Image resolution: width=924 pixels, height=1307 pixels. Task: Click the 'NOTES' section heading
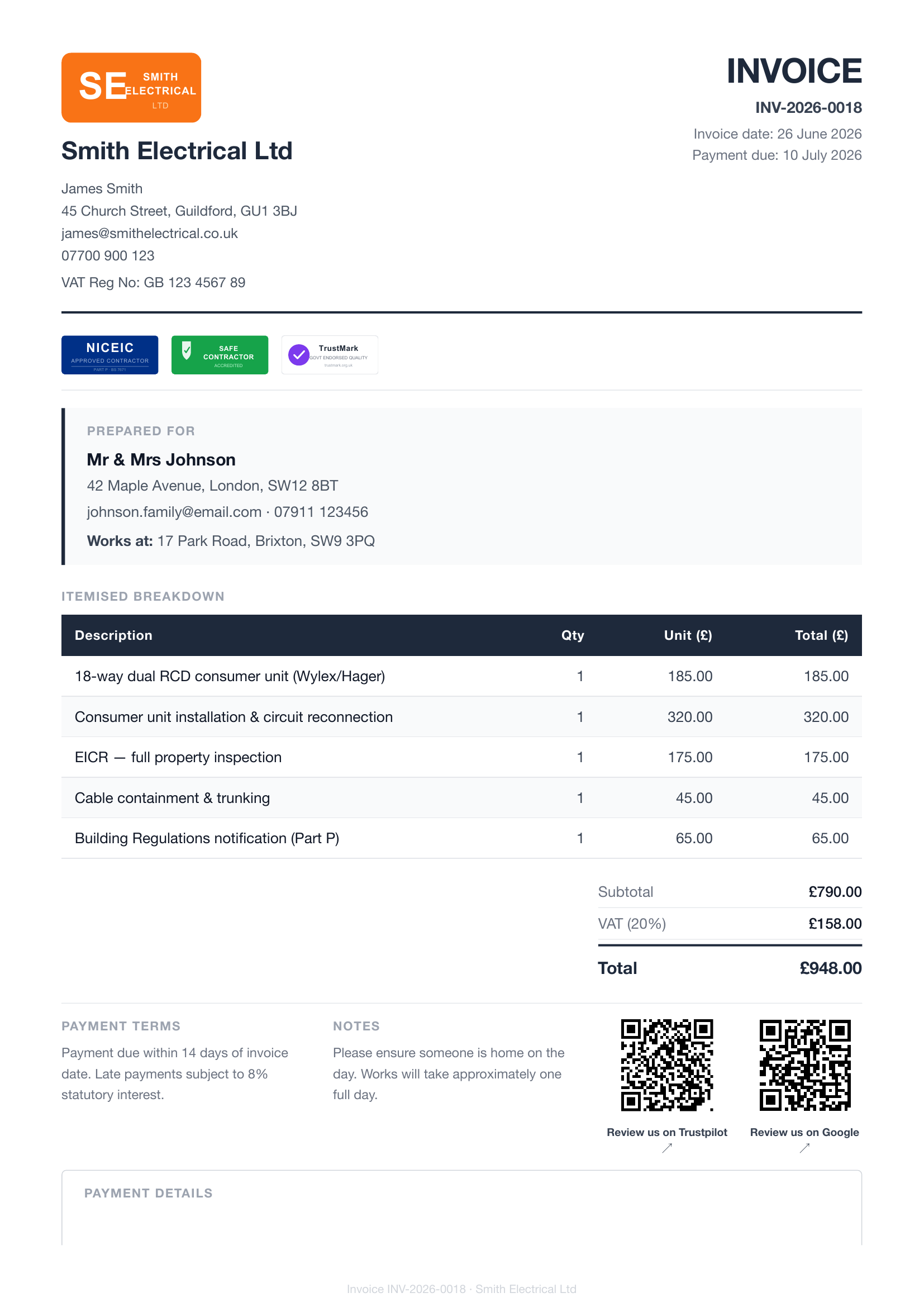point(356,1026)
